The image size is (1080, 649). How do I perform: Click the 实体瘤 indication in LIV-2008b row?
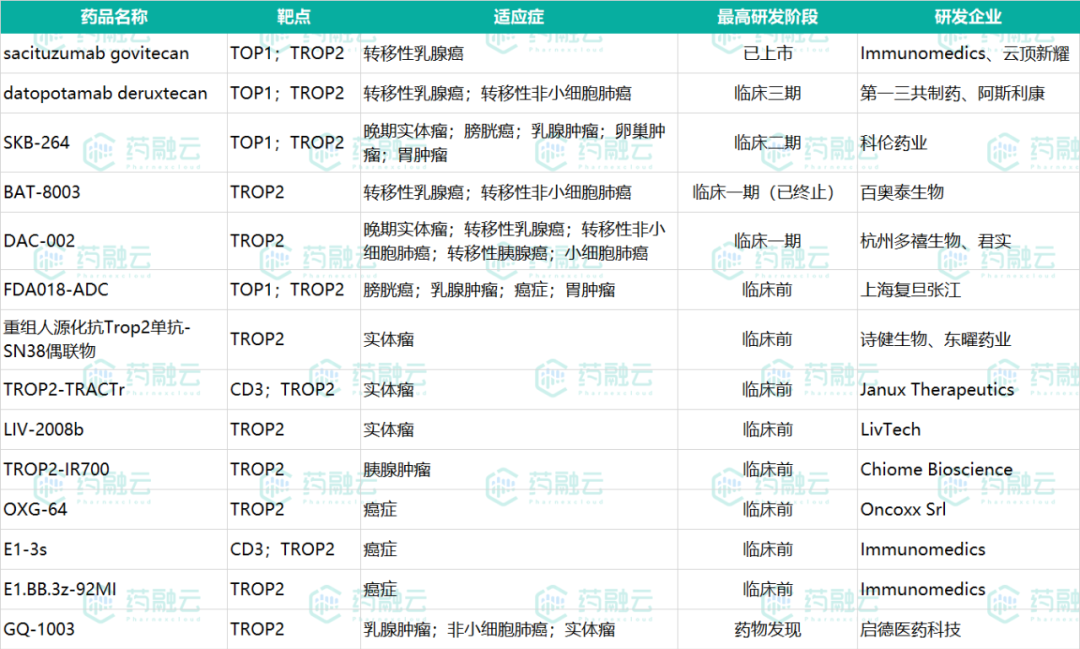519,430
